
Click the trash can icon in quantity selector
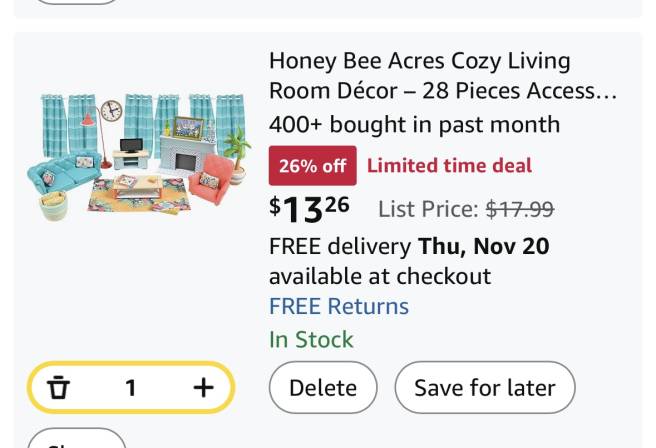pyautogui.click(x=59, y=387)
